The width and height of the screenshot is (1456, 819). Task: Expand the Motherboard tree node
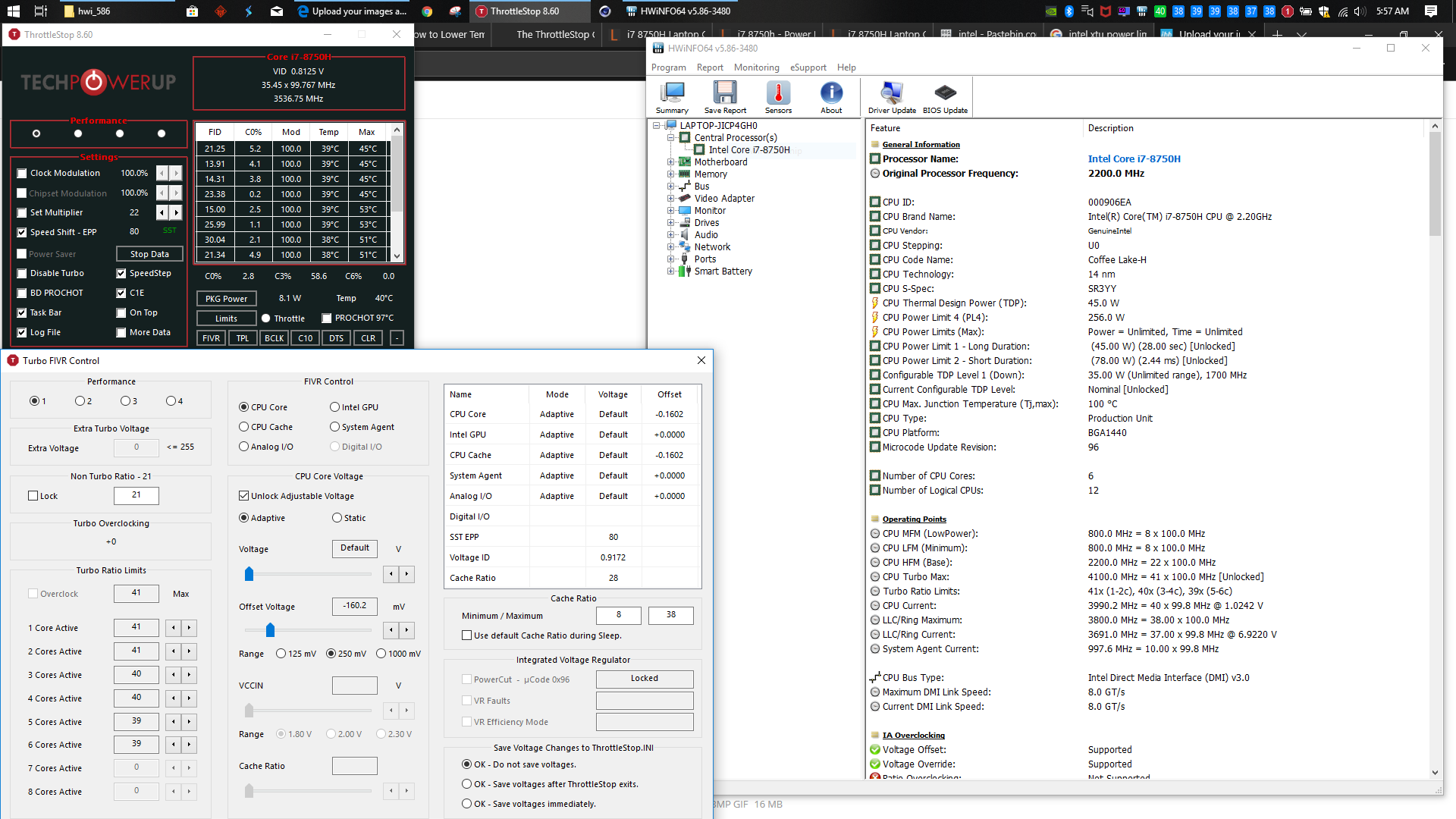coord(670,162)
